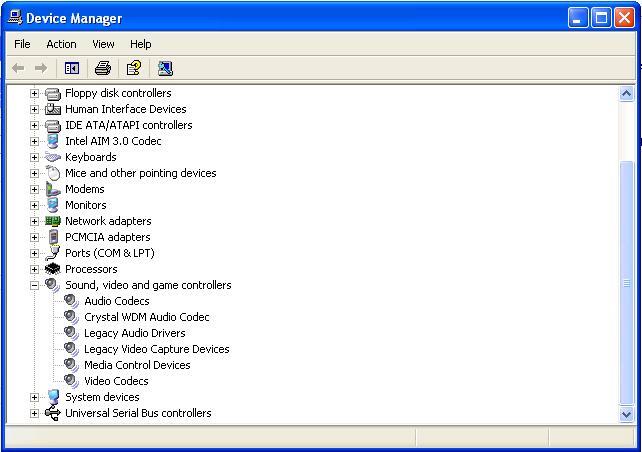
Task: Expand the Processors node
Action: coord(34,269)
